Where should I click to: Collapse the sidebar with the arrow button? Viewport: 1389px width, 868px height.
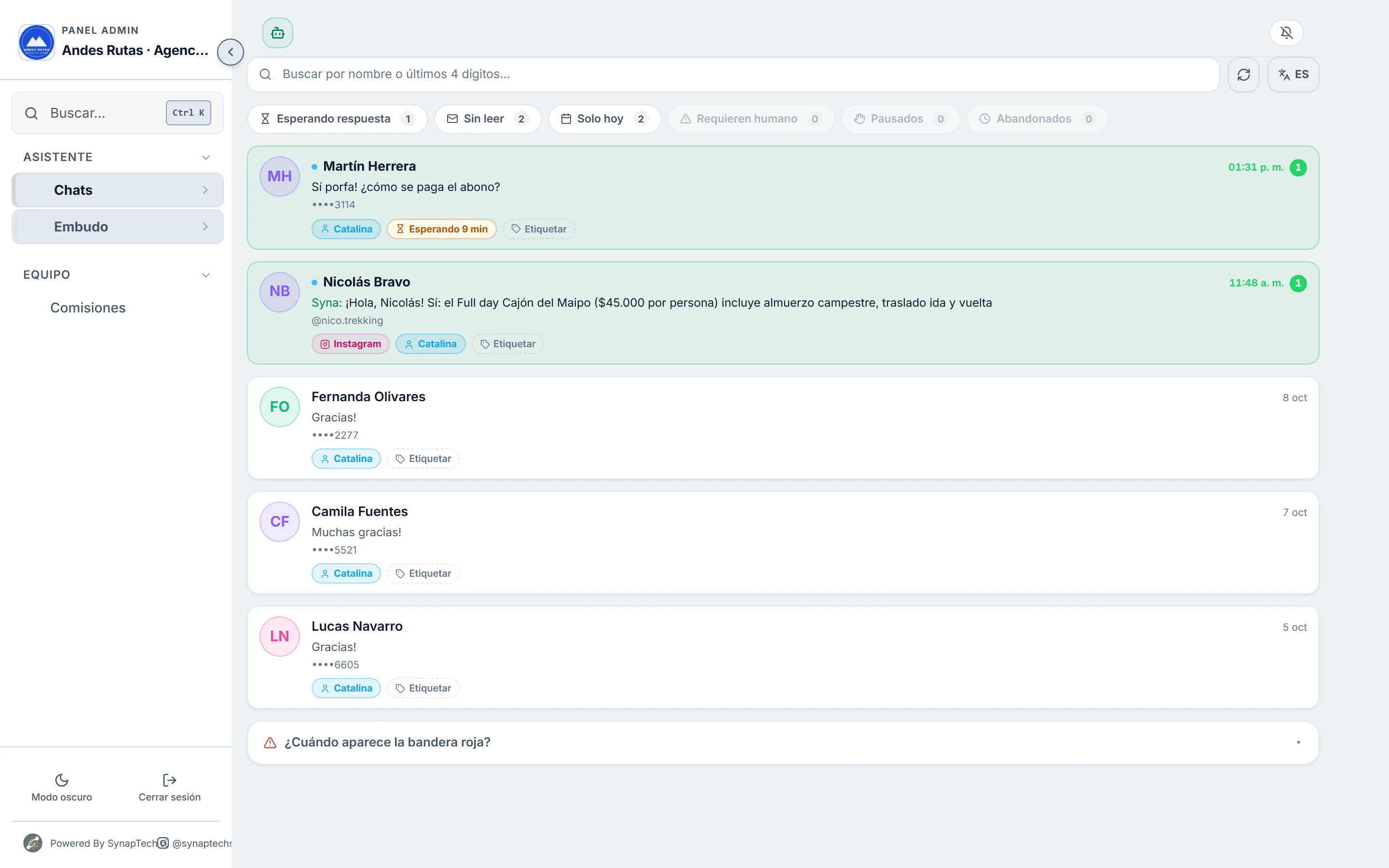pos(230,52)
